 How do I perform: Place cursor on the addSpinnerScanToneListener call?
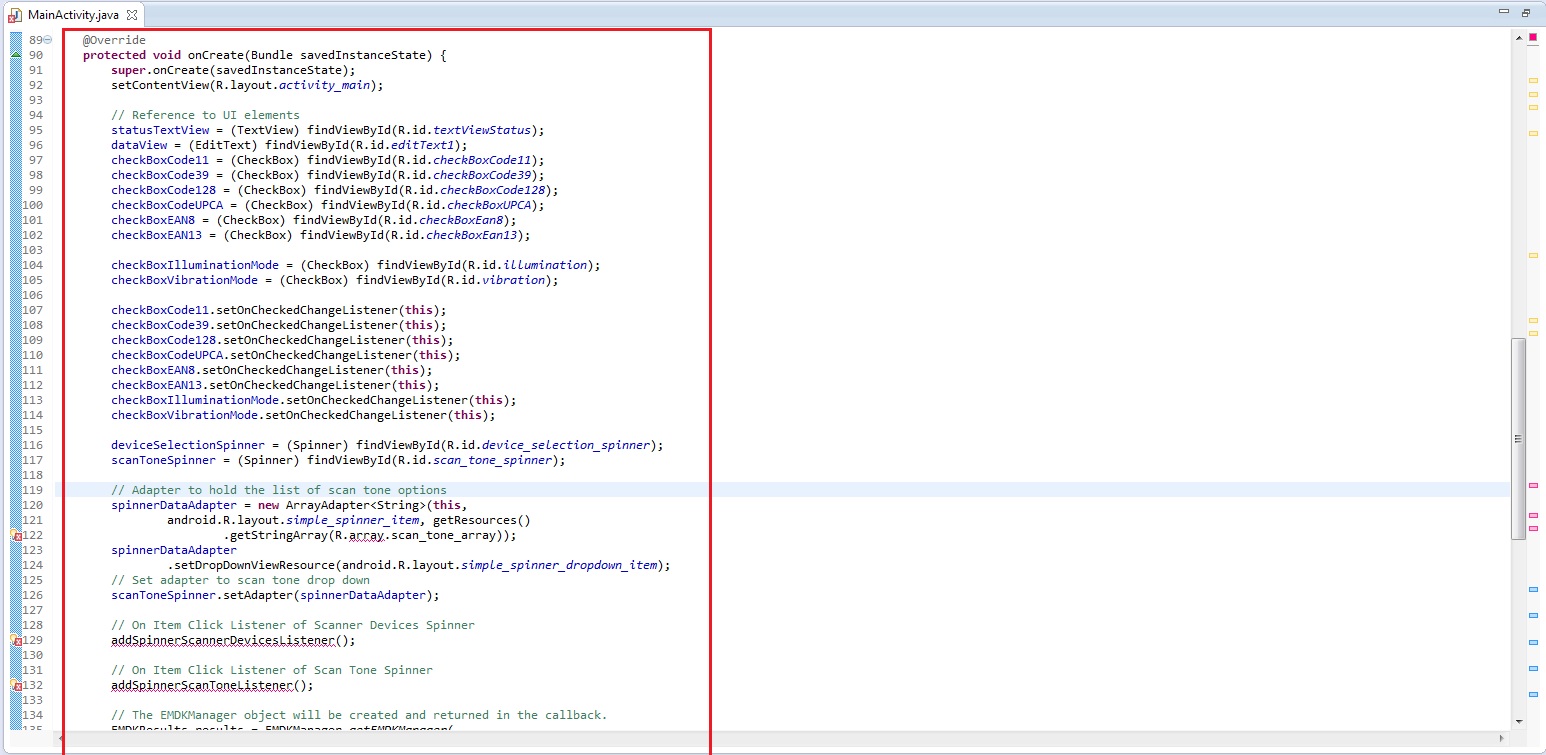click(x=211, y=686)
